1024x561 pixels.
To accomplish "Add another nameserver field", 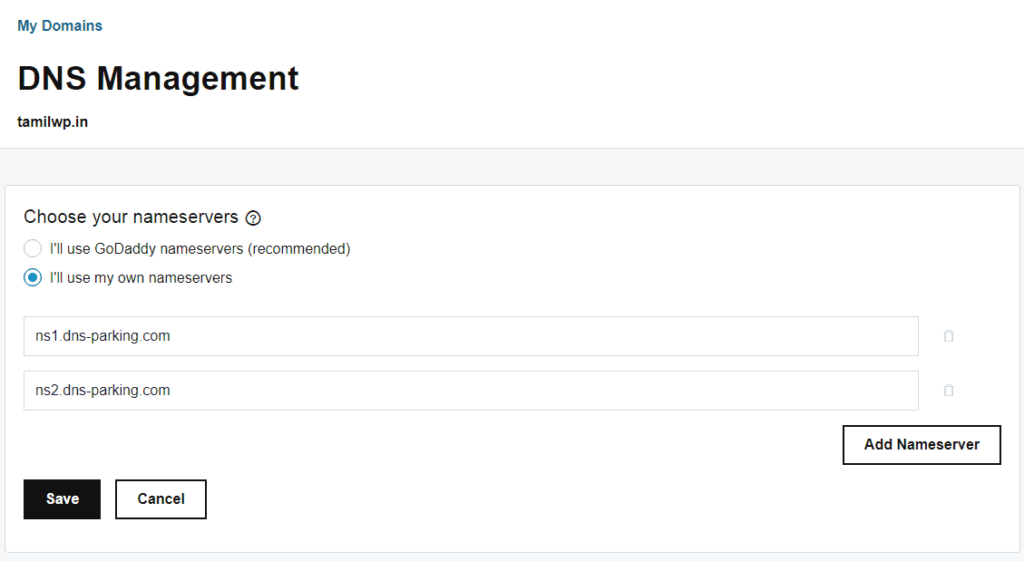I will point(921,445).
